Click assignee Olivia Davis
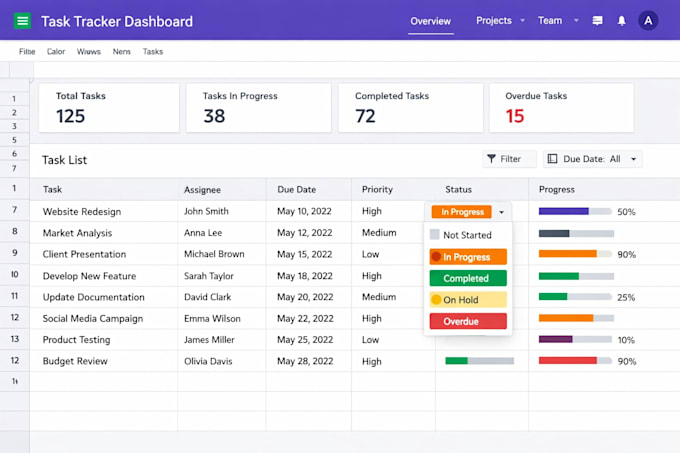680x453 pixels. click(x=208, y=361)
